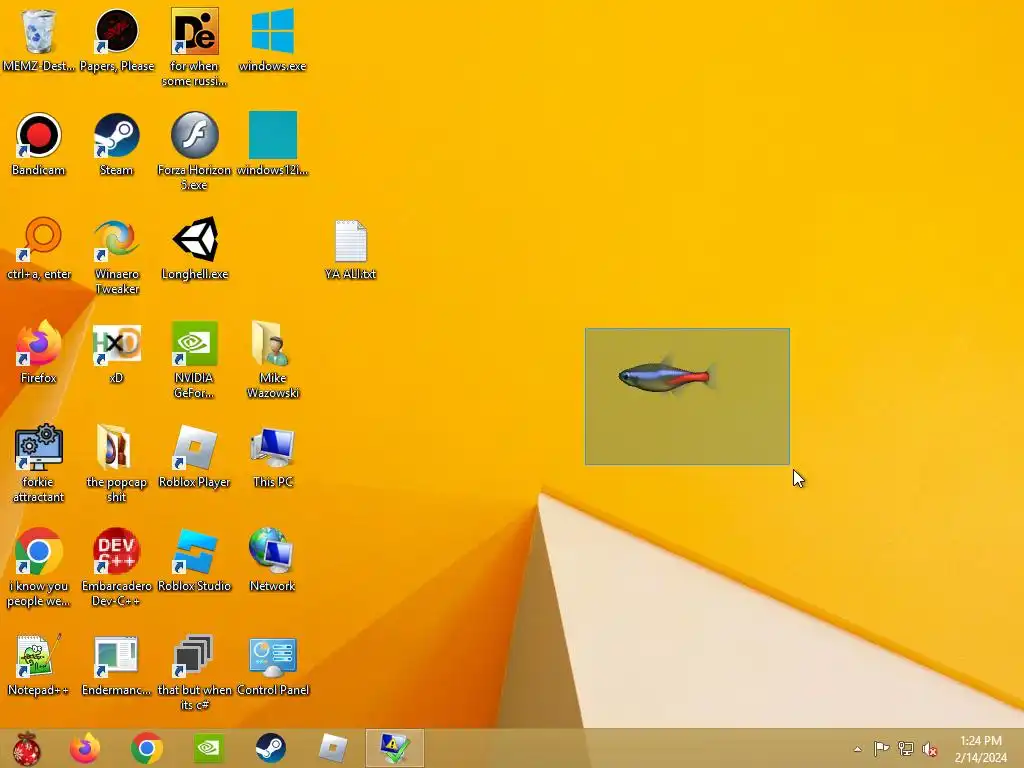The height and width of the screenshot is (768, 1024).
Task: Select the Longhell.exe Unity icon
Action: [195, 248]
